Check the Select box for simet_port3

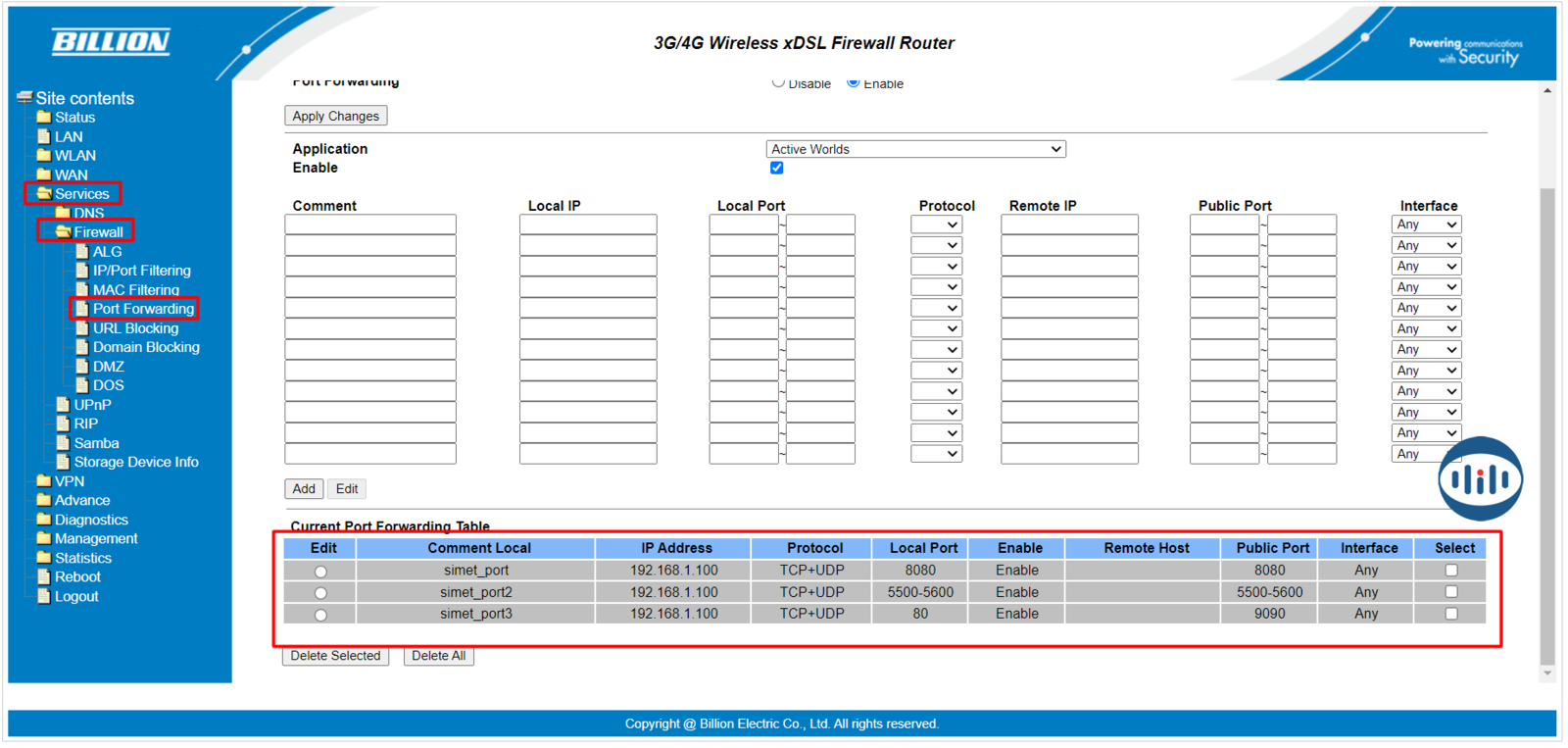pyautogui.click(x=1451, y=614)
